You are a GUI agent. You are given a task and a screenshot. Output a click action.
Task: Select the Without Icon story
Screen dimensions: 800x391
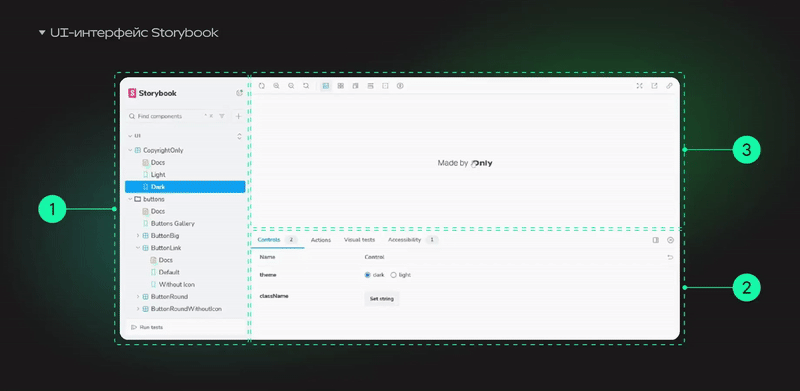[x=172, y=284]
